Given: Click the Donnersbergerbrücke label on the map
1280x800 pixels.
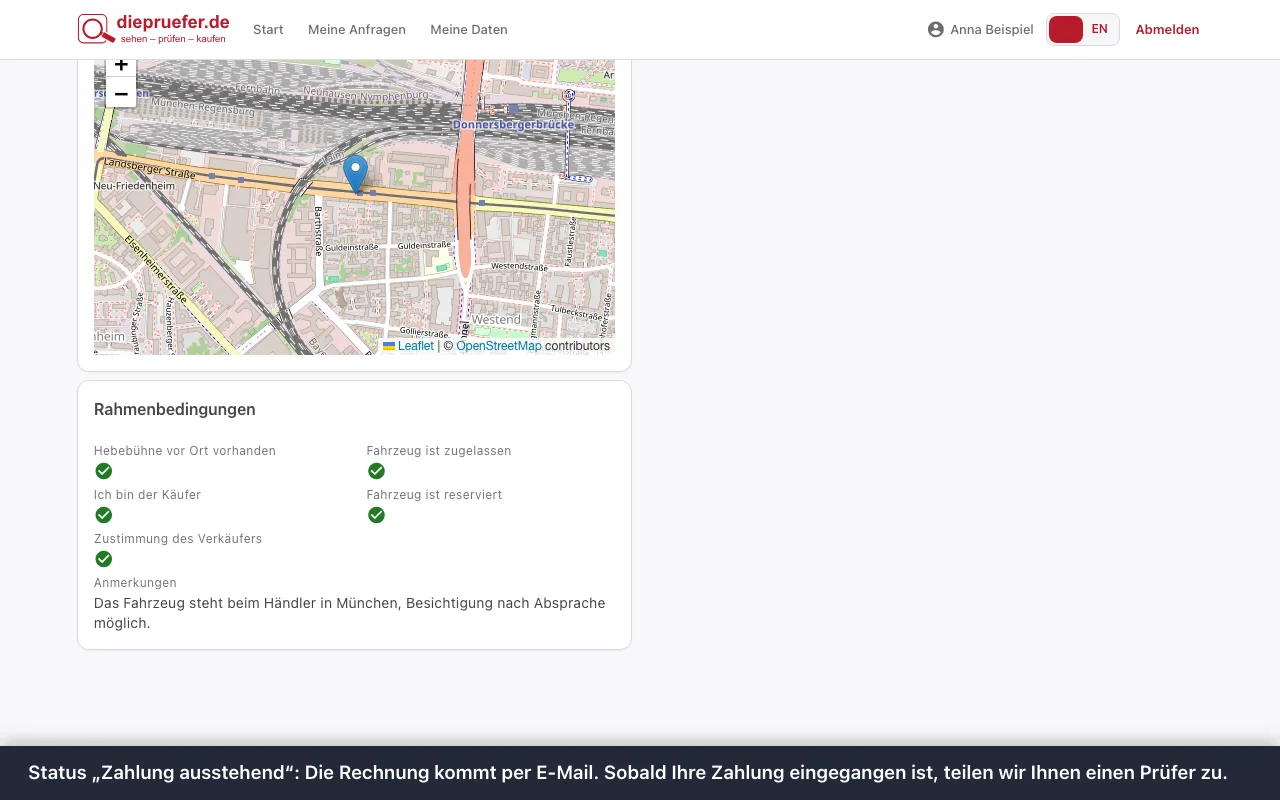Looking at the screenshot, I should [514, 124].
